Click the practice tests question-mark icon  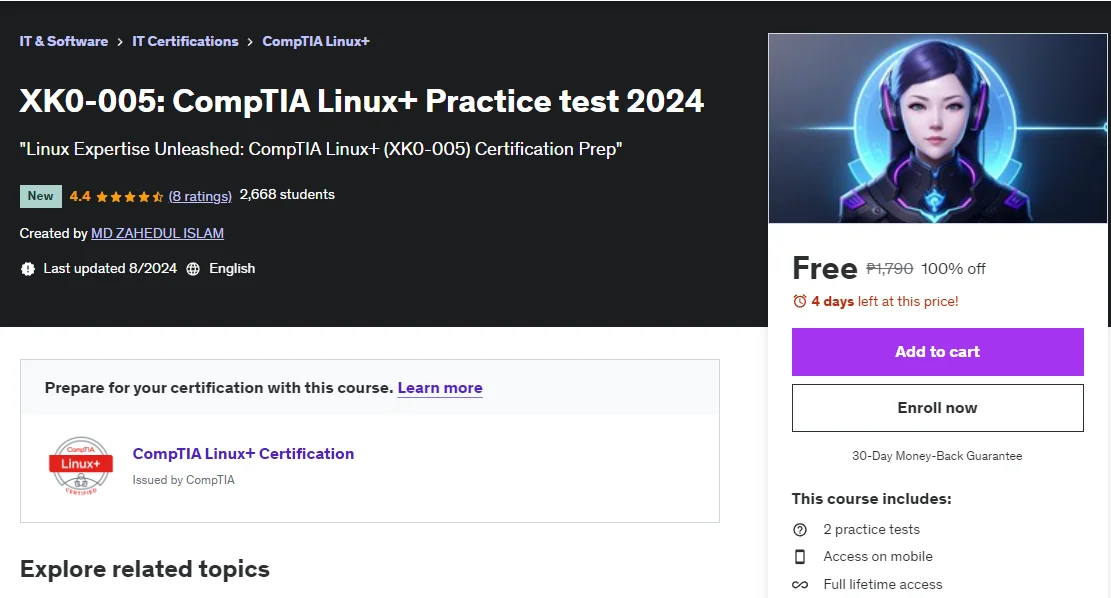coord(800,529)
